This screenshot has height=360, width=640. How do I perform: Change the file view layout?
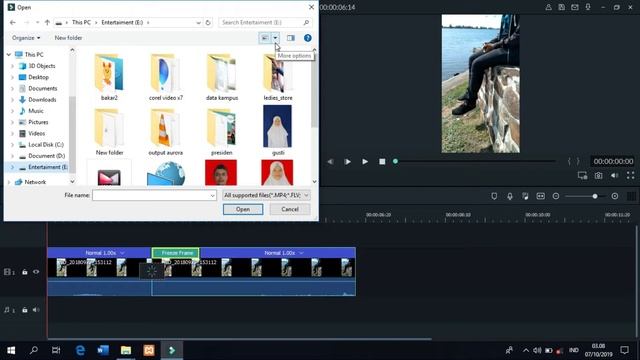click(x=265, y=38)
